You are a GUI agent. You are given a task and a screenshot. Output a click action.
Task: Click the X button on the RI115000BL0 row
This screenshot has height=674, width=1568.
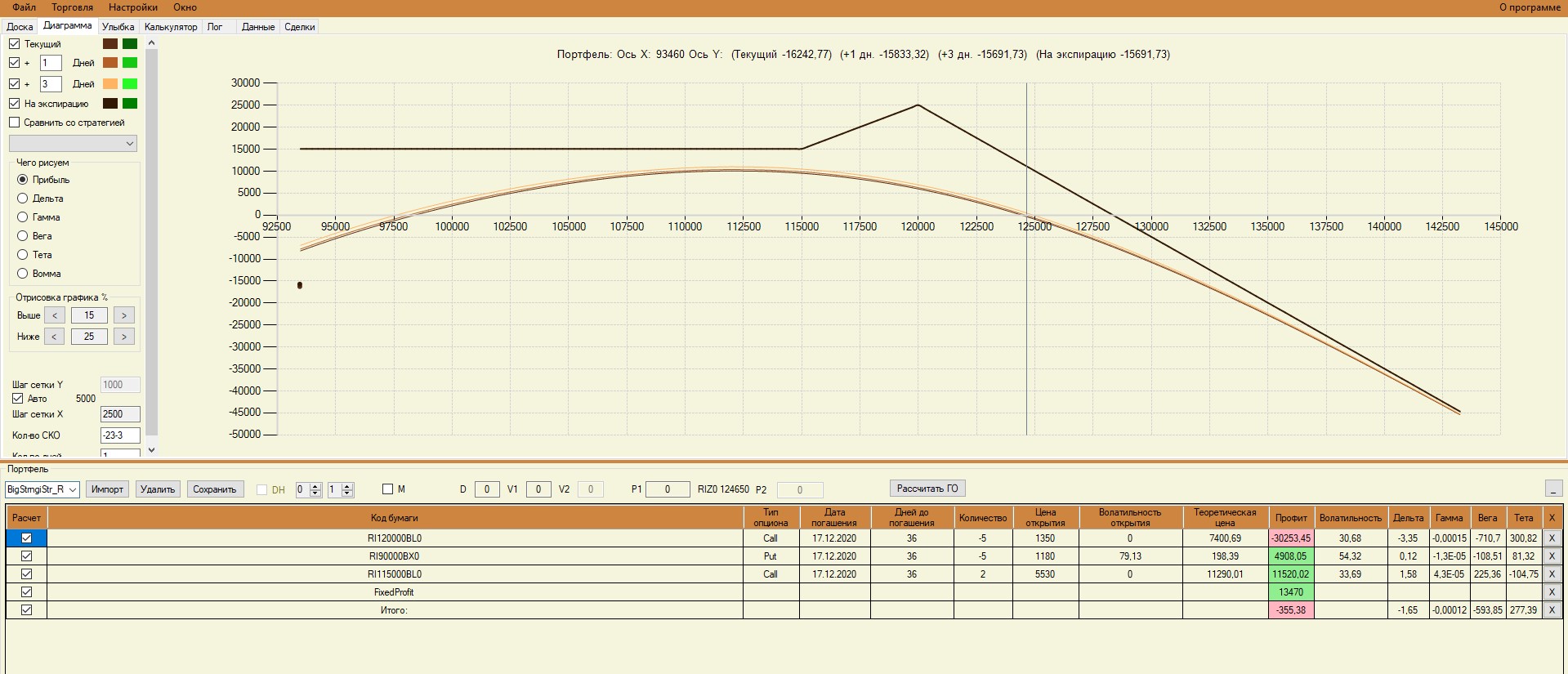(1552, 574)
